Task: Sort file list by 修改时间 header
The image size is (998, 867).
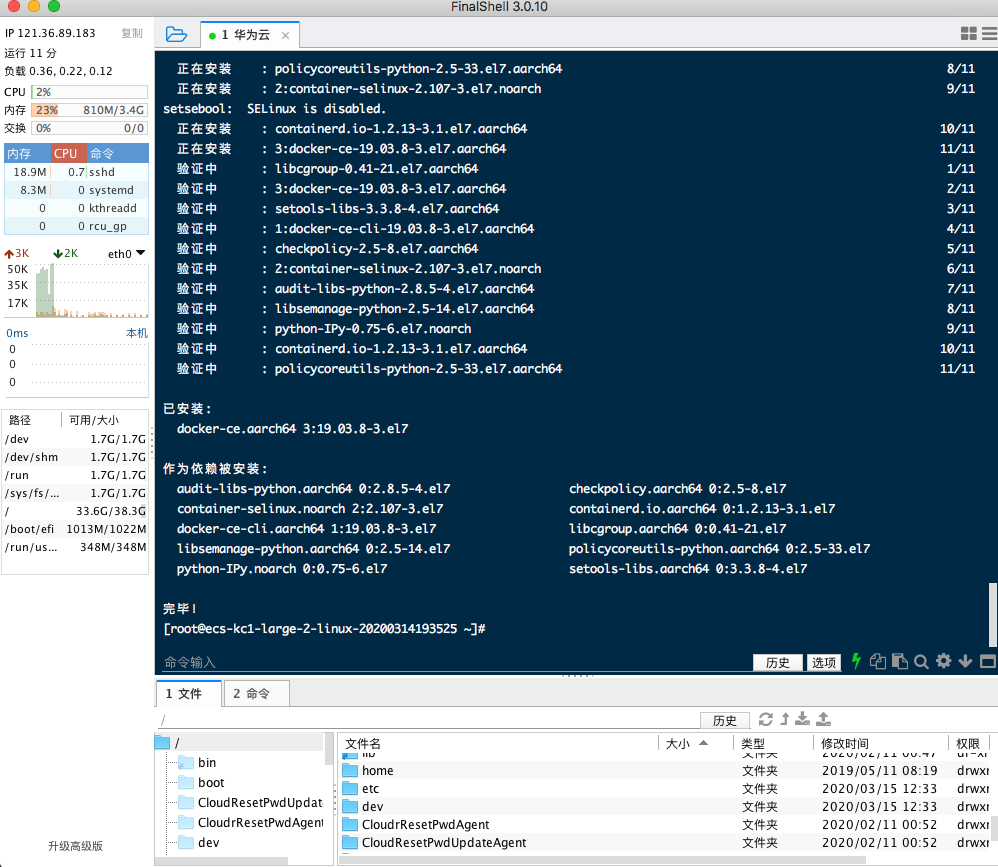Action: [x=881, y=744]
